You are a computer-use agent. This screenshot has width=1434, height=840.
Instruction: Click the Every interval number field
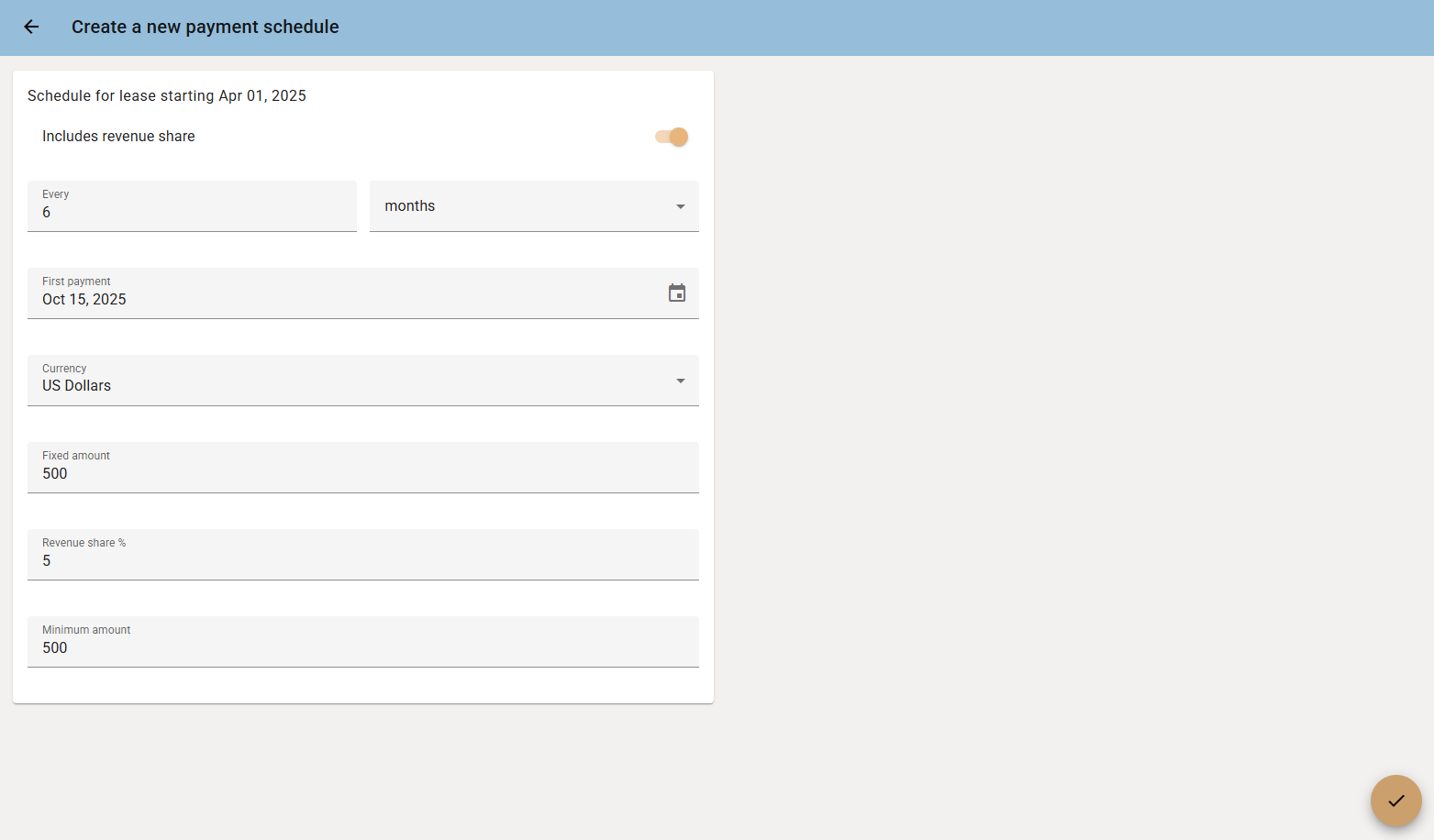click(x=192, y=206)
